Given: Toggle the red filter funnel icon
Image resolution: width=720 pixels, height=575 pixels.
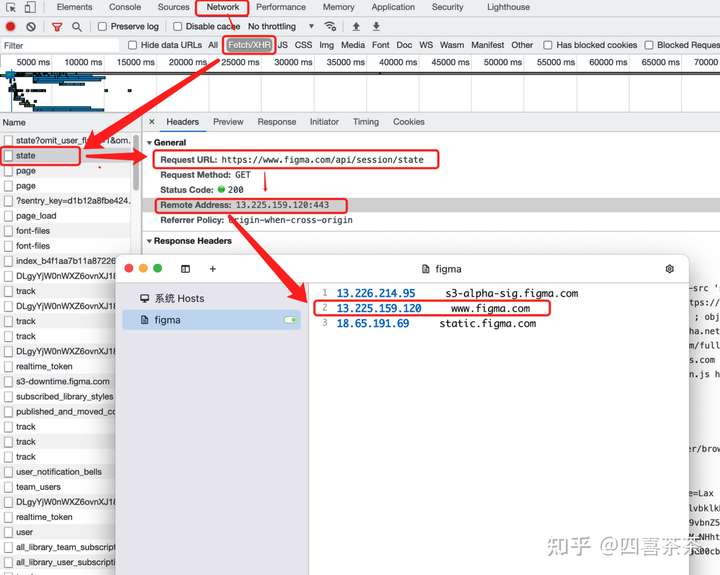Looking at the screenshot, I should 57,27.
